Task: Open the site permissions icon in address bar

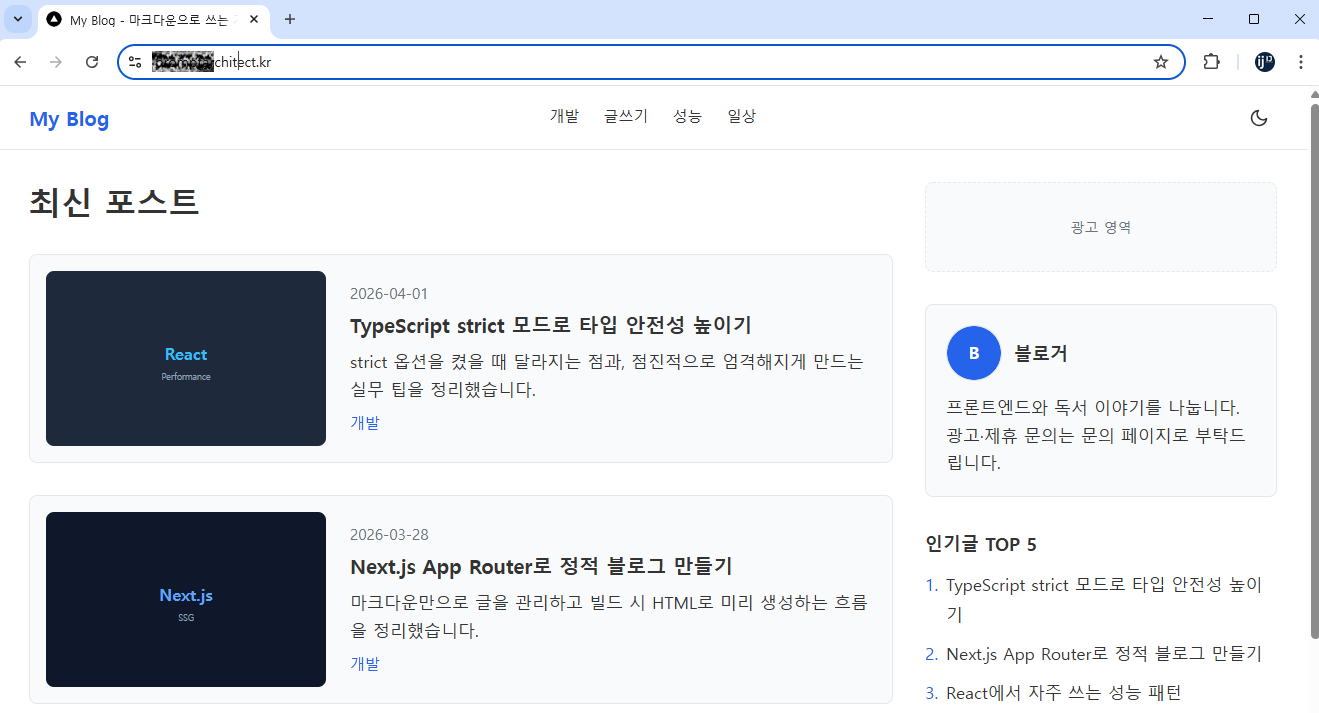Action: pos(134,61)
